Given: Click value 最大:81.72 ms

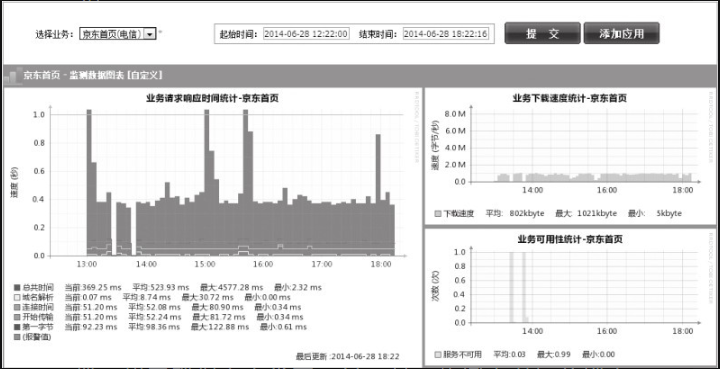Looking at the screenshot, I should coord(219,317).
